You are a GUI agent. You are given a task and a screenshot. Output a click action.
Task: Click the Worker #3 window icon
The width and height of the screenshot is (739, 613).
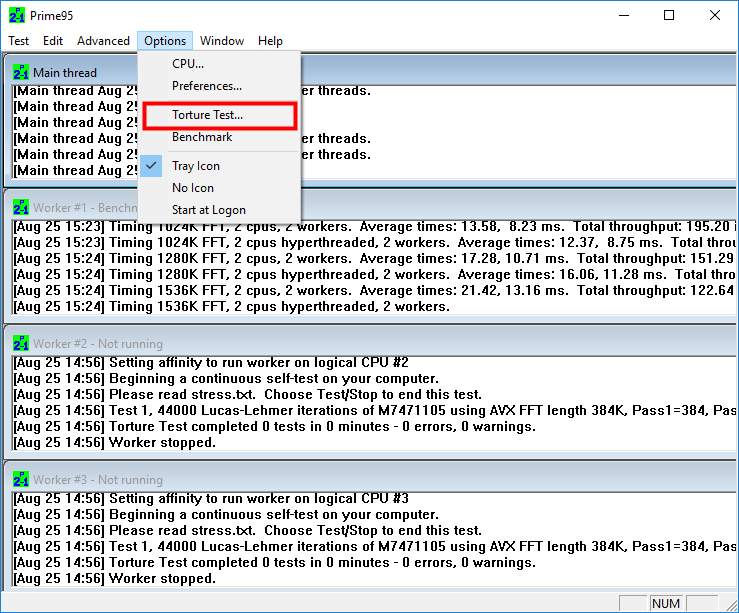coord(20,479)
